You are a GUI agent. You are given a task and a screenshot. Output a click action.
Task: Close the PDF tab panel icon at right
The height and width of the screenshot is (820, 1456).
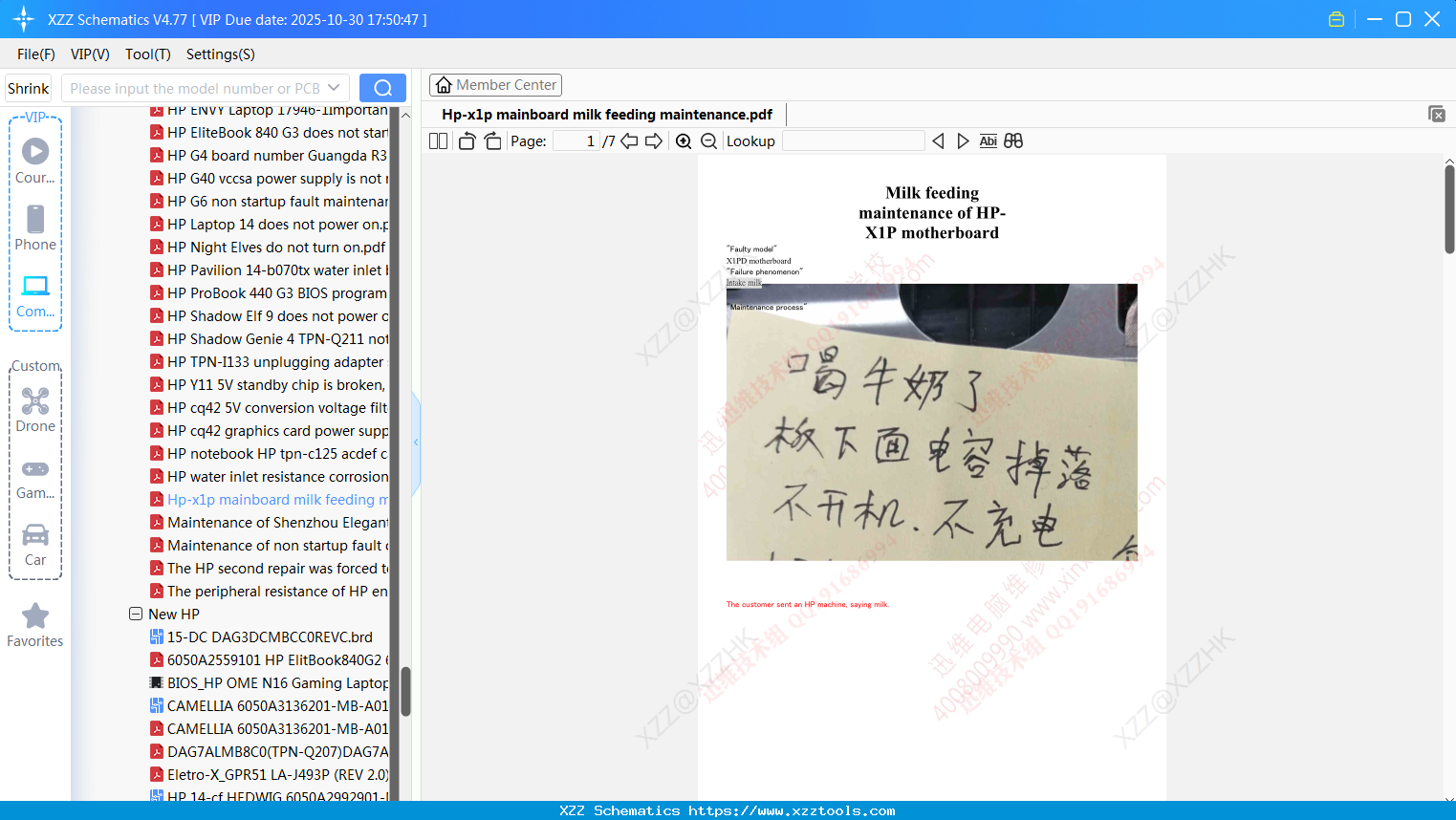coord(1437,114)
